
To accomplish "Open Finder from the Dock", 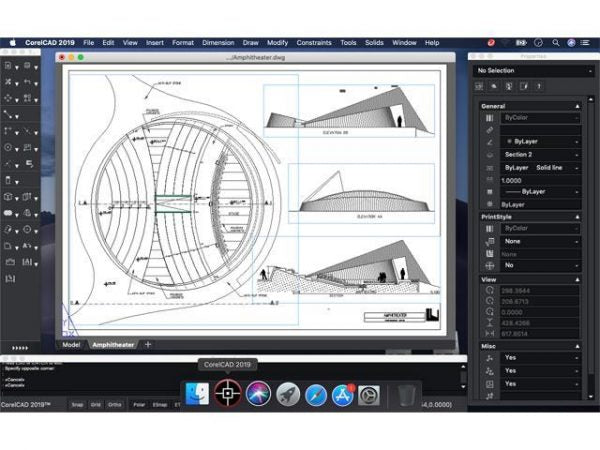I will click(197, 394).
